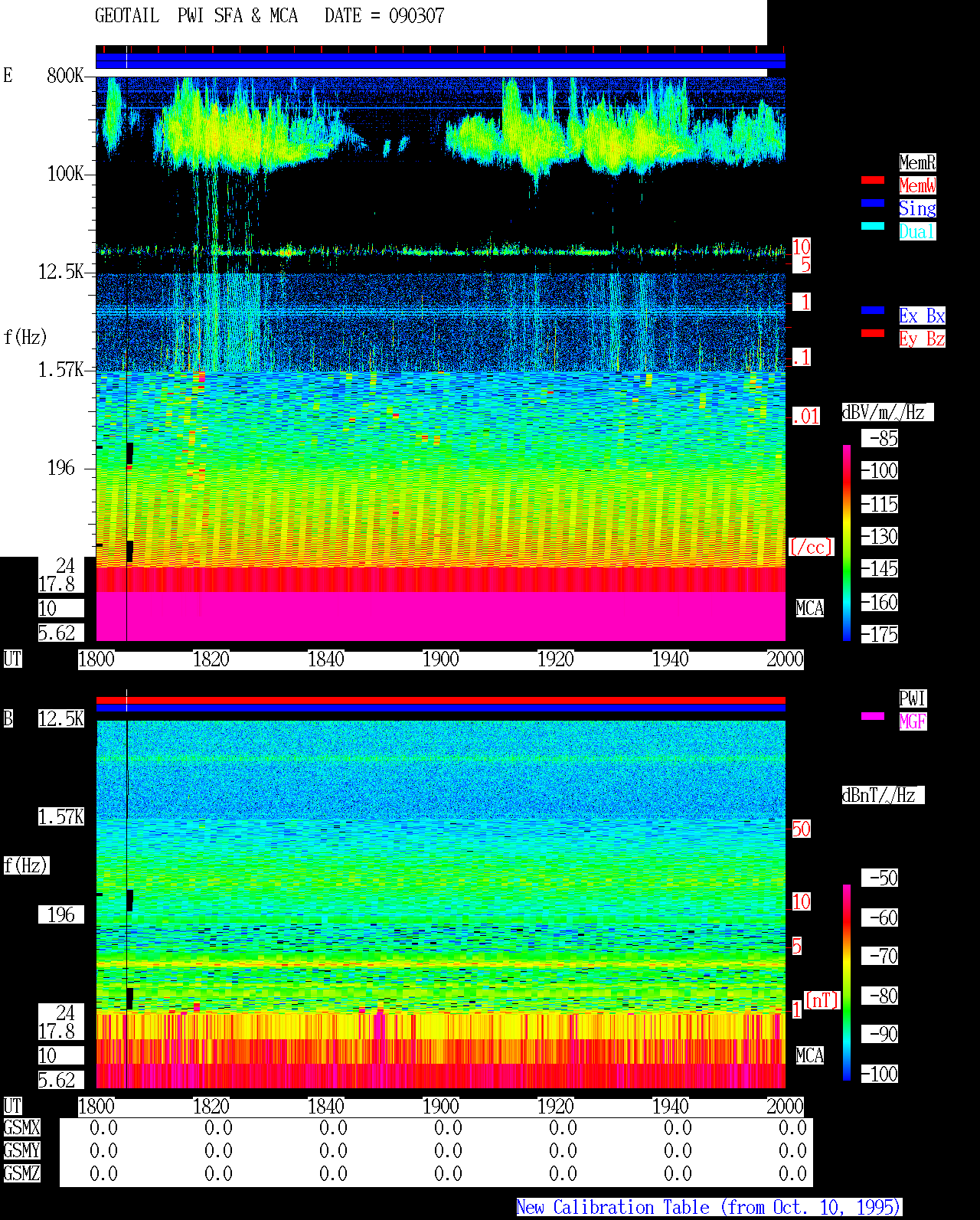Click the GSMX row label
Screen dimensions: 980x1220
[21, 1127]
